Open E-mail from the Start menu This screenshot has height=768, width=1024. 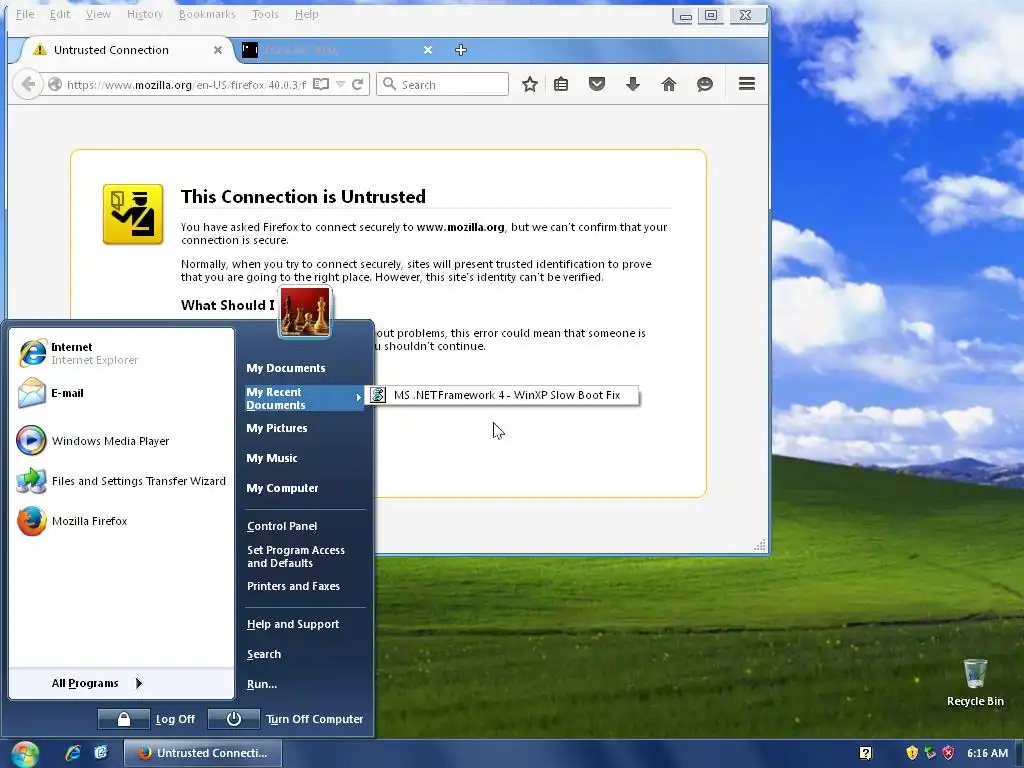pyautogui.click(x=122, y=393)
